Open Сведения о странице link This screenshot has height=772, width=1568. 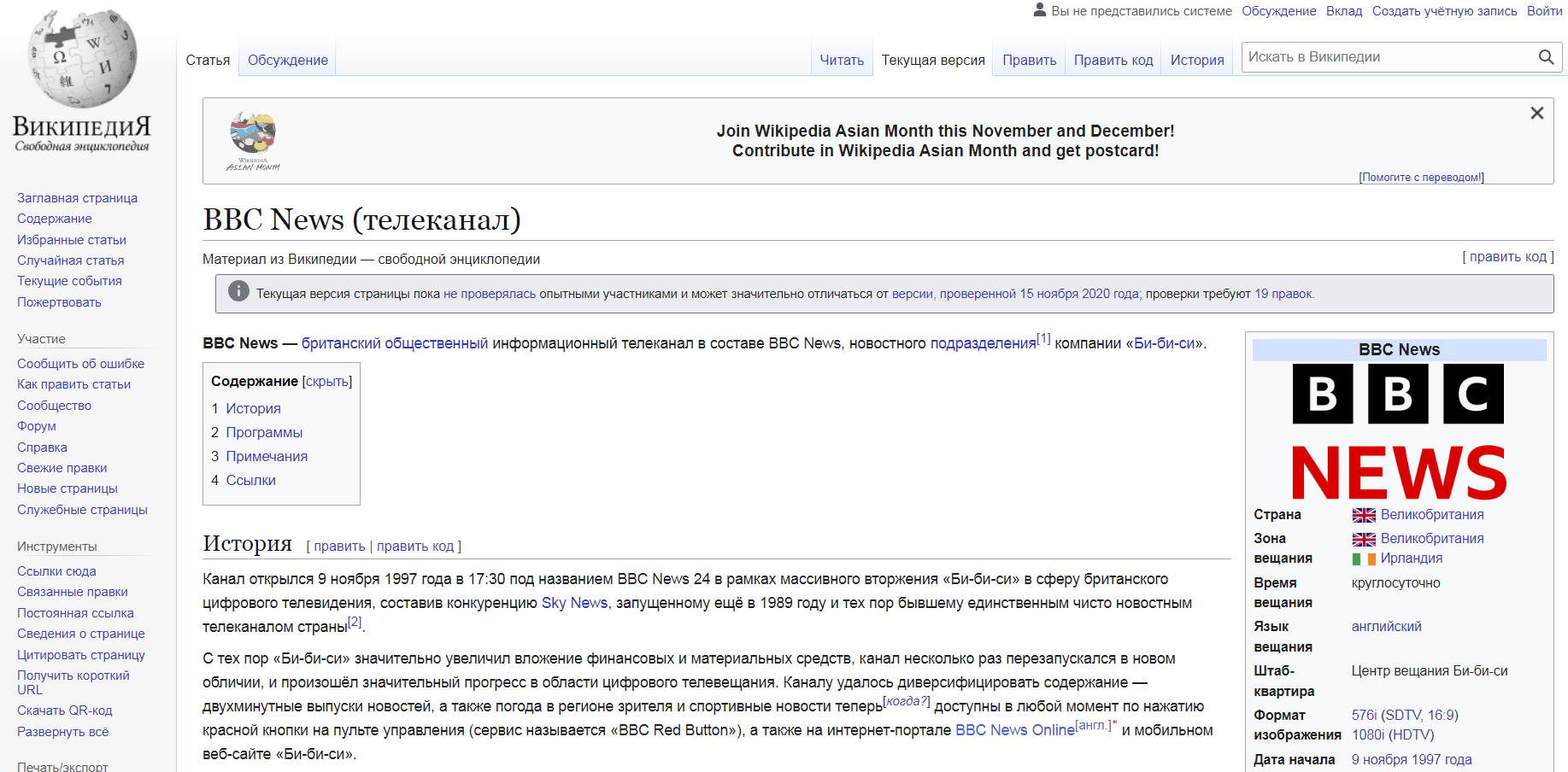[81, 634]
